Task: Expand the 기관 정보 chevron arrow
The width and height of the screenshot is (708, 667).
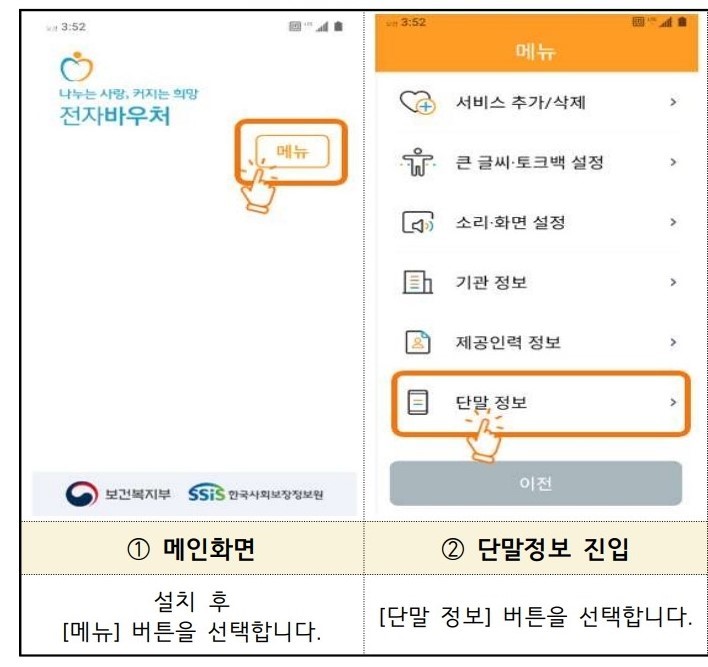Action: coord(673,282)
